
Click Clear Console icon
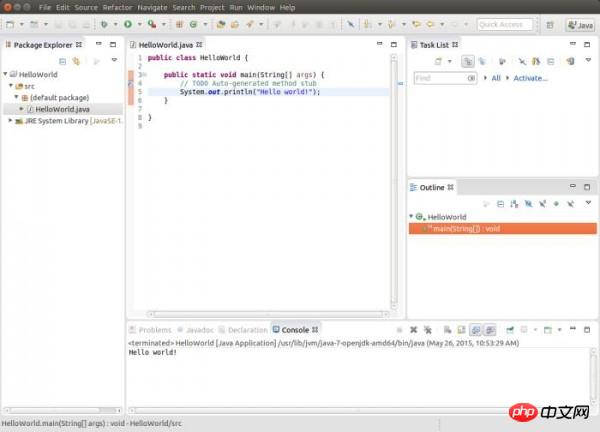point(447,329)
